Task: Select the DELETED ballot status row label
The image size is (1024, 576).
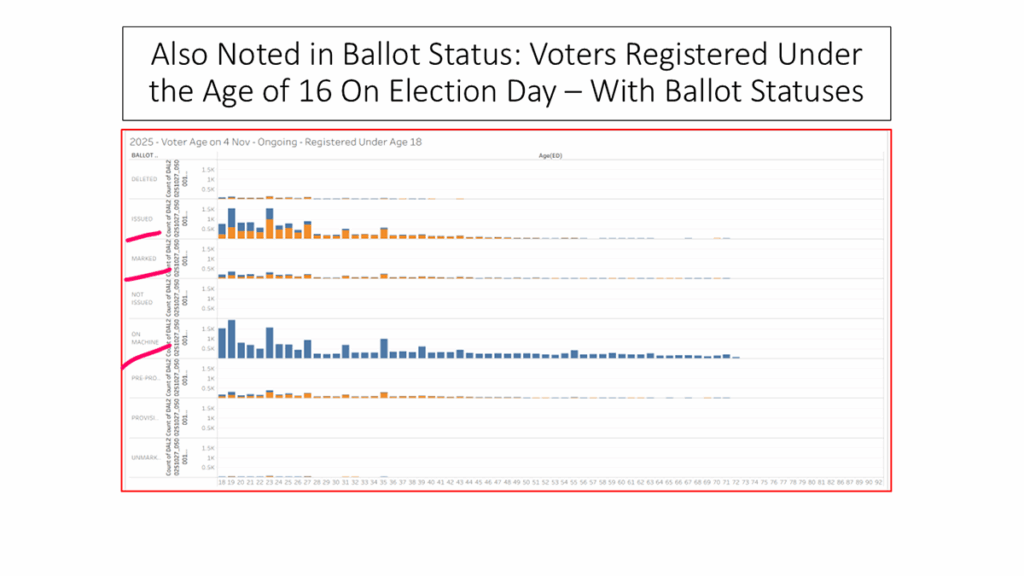Action: (x=143, y=179)
